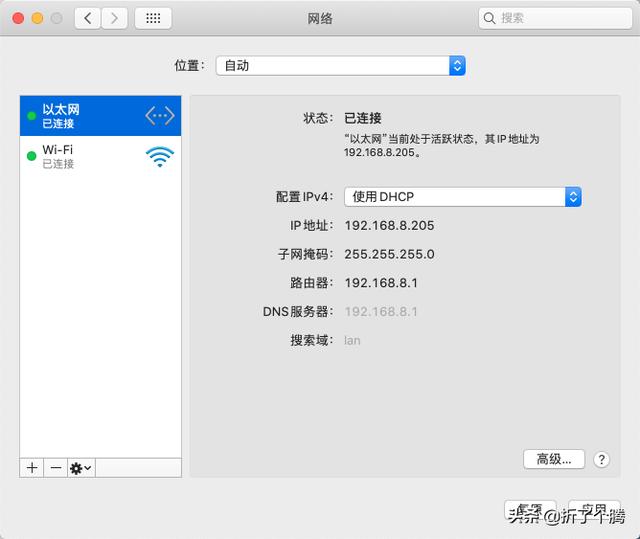
Task: Click the search magnifier icon
Action: click(x=489, y=18)
